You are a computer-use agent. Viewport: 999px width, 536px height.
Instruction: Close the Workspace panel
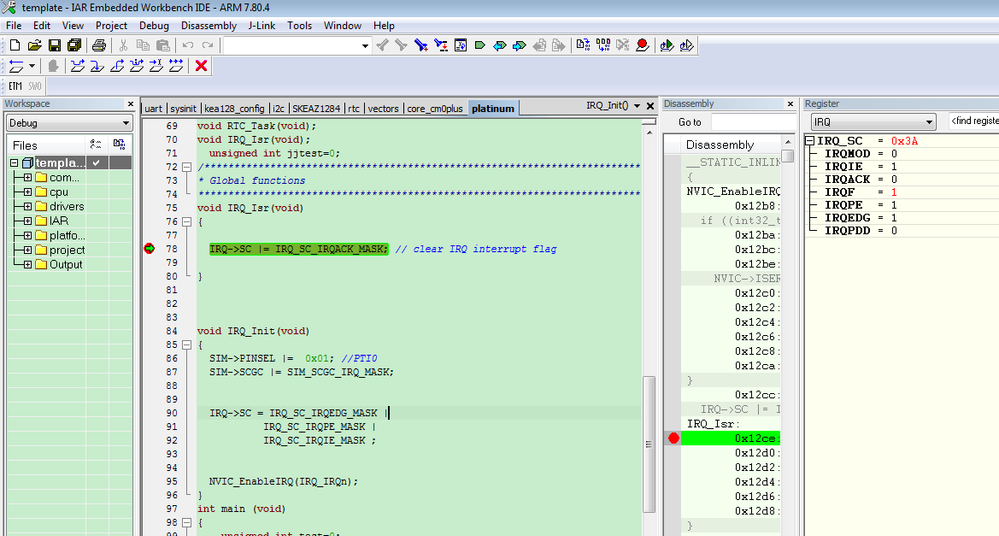pos(130,104)
